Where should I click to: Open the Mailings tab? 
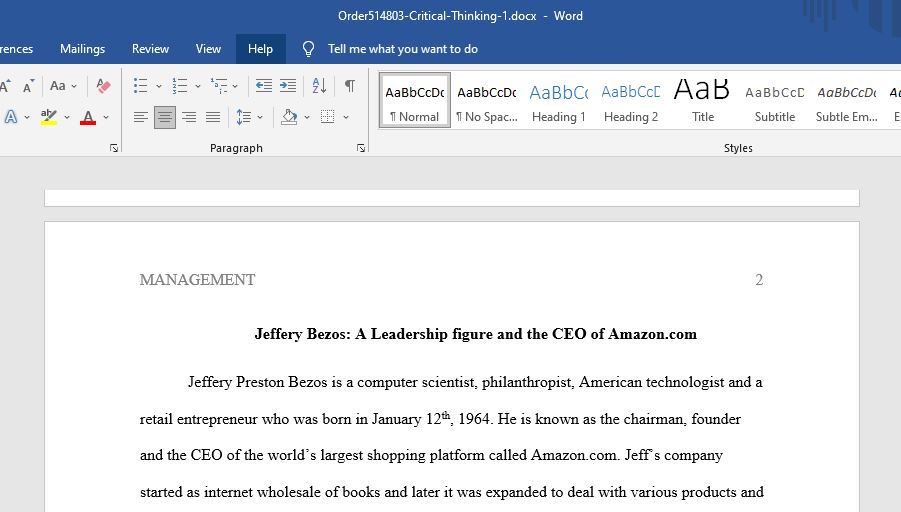pos(82,49)
